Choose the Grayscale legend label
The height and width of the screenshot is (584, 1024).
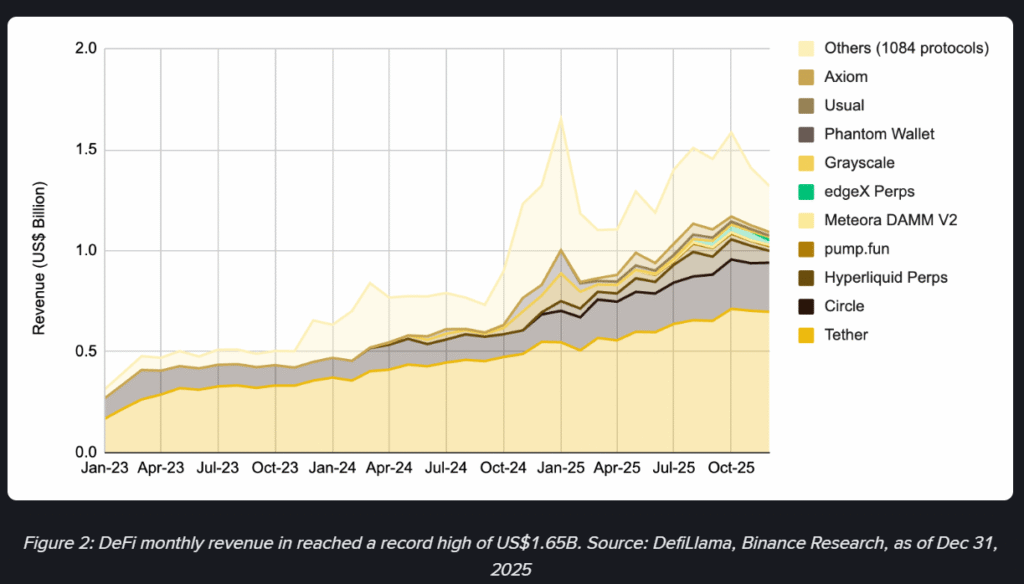click(859, 162)
